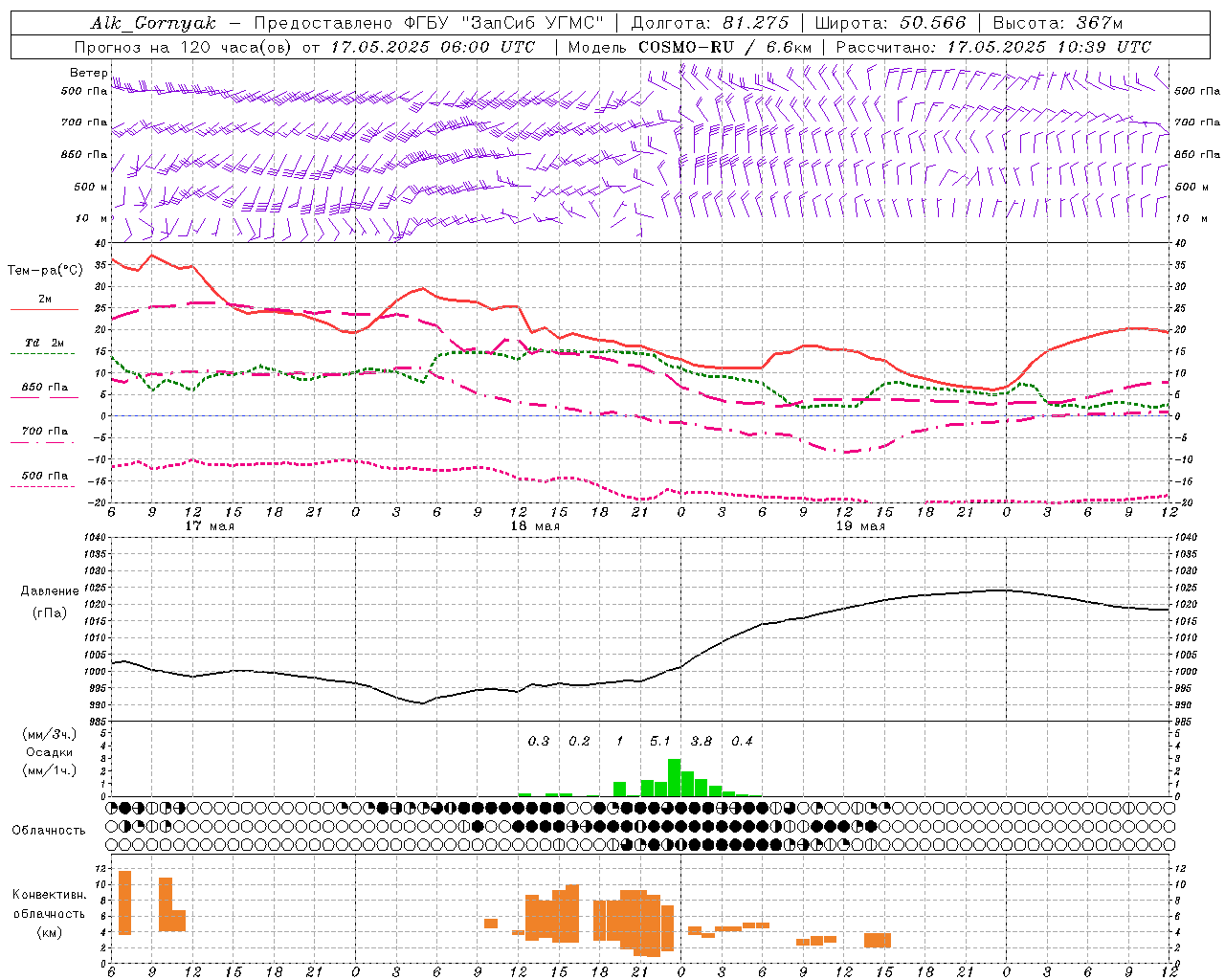Click the 0.2 precipitation total
This screenshot has height=980, width=1225.
579,741
